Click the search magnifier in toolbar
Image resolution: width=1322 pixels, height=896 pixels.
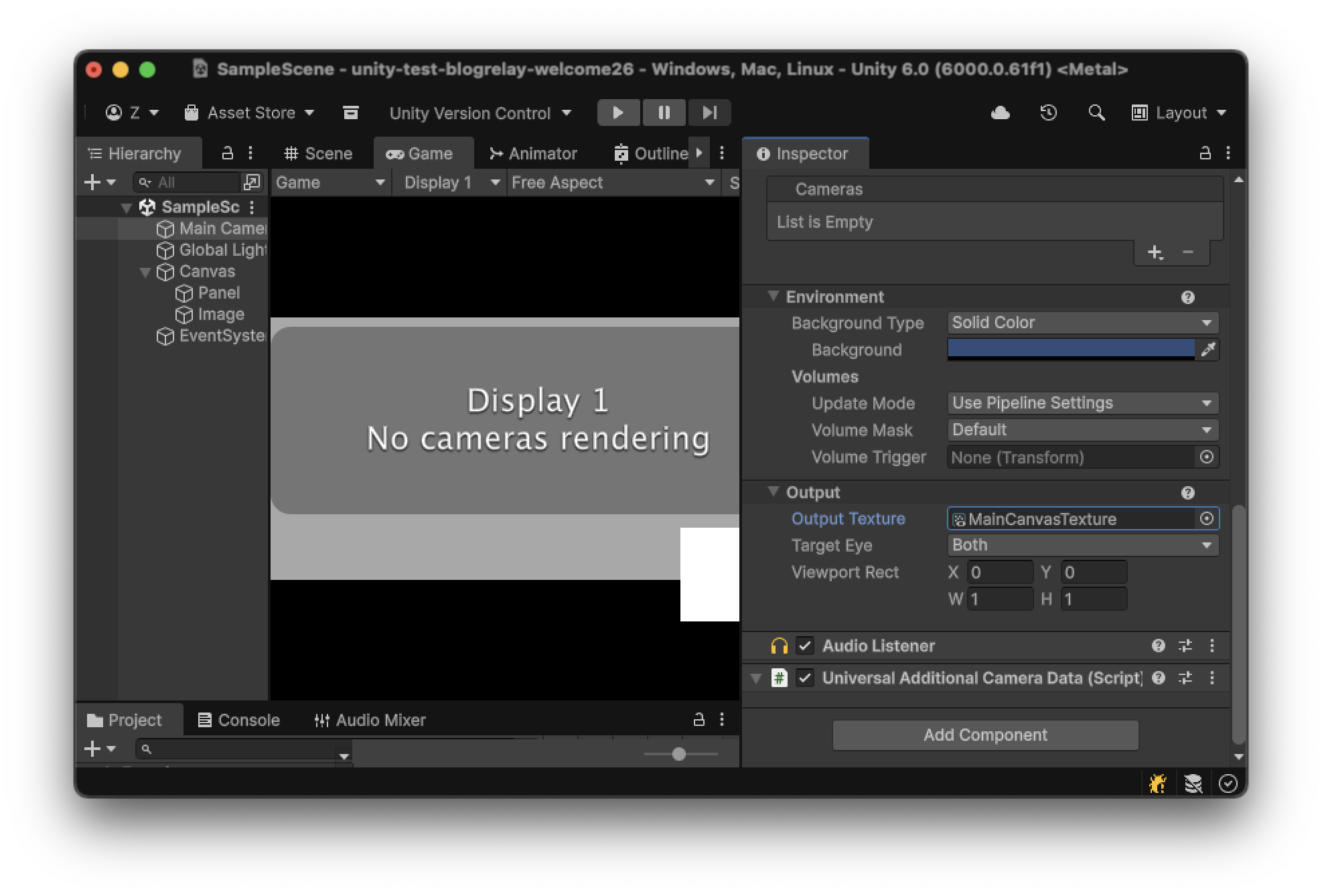[x=1096, y=113]
